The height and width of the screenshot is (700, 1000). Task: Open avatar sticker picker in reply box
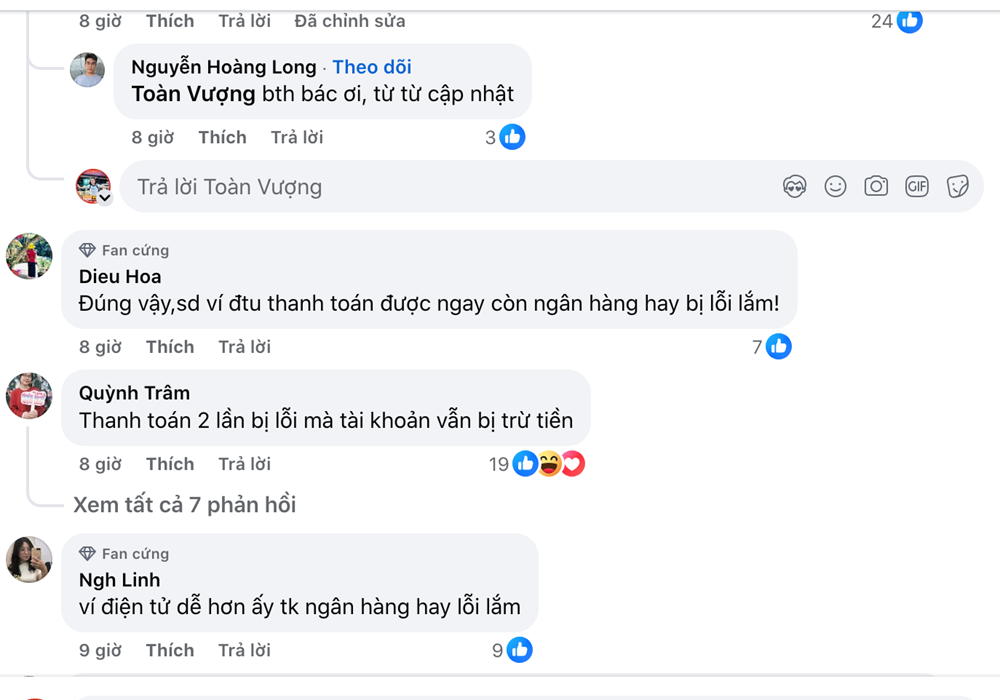pos(794,187)
